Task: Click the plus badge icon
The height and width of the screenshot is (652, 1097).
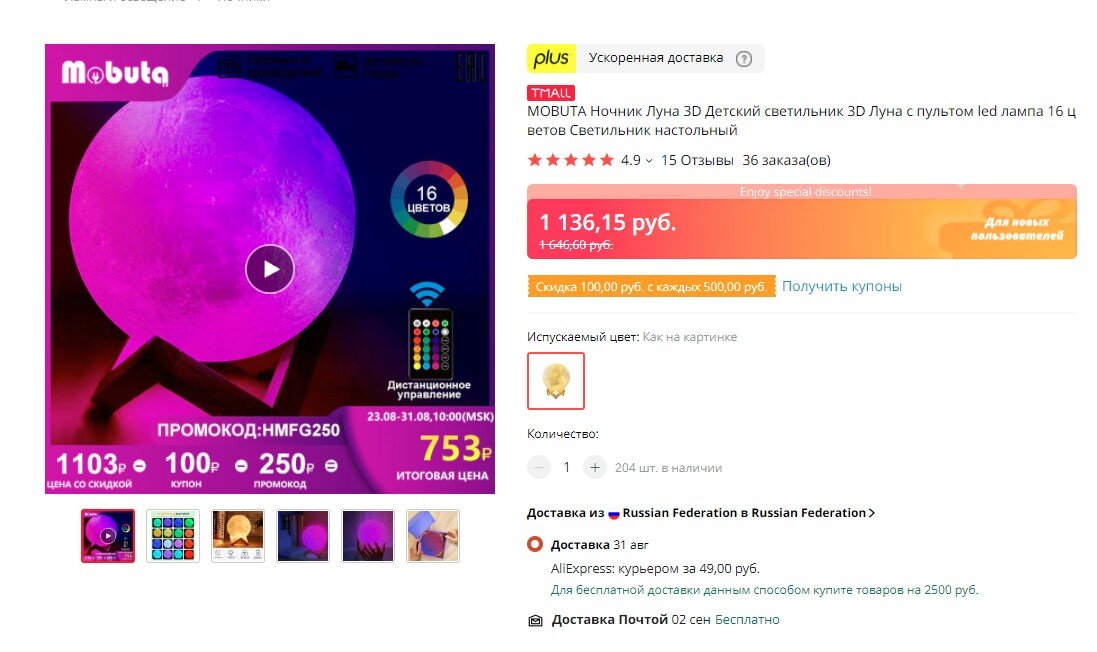Action: (x=551, y=59)
